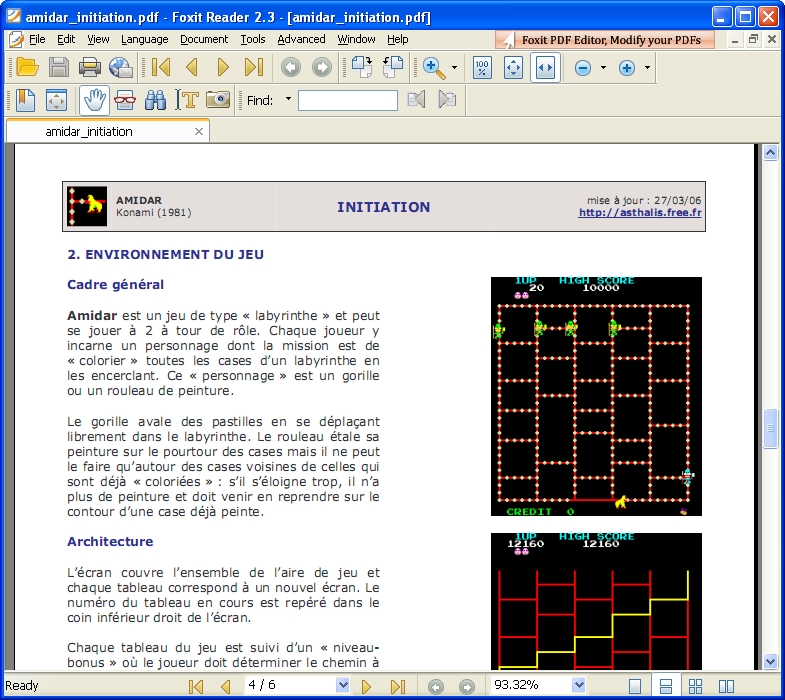Enable continuous page layout in status bar

tap(665, 686)
